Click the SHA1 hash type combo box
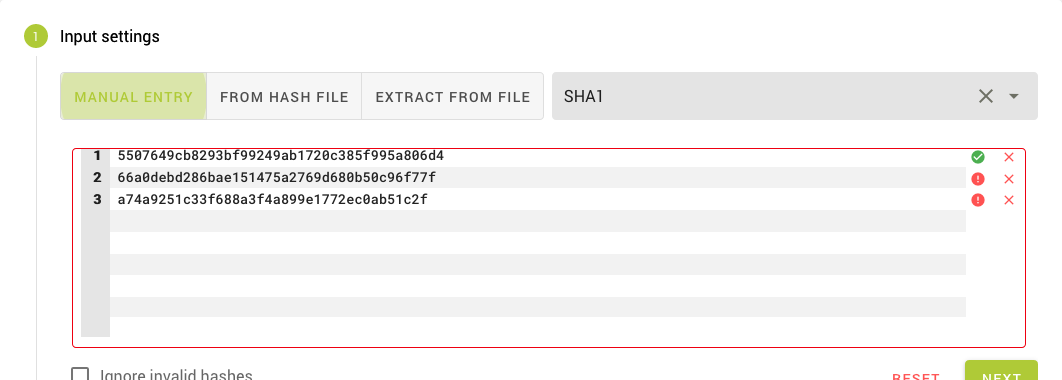Image resolution: width=1062 pixels, height=380 pixels. coord(794,96)
